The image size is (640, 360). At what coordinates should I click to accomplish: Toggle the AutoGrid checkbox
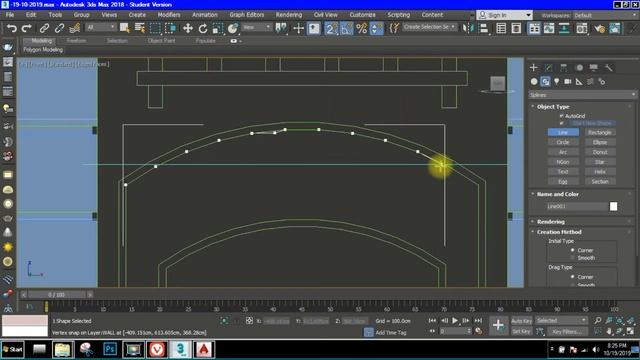coord(562,116)
